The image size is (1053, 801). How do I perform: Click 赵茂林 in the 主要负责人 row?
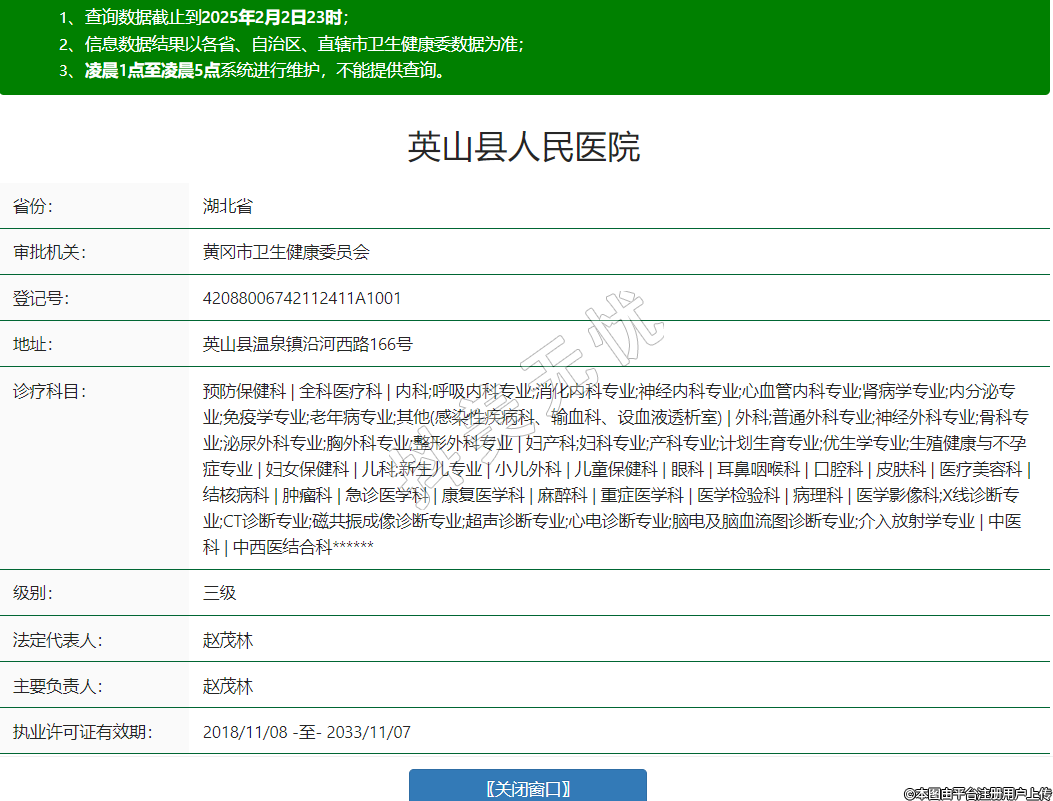tap(228, 686)
